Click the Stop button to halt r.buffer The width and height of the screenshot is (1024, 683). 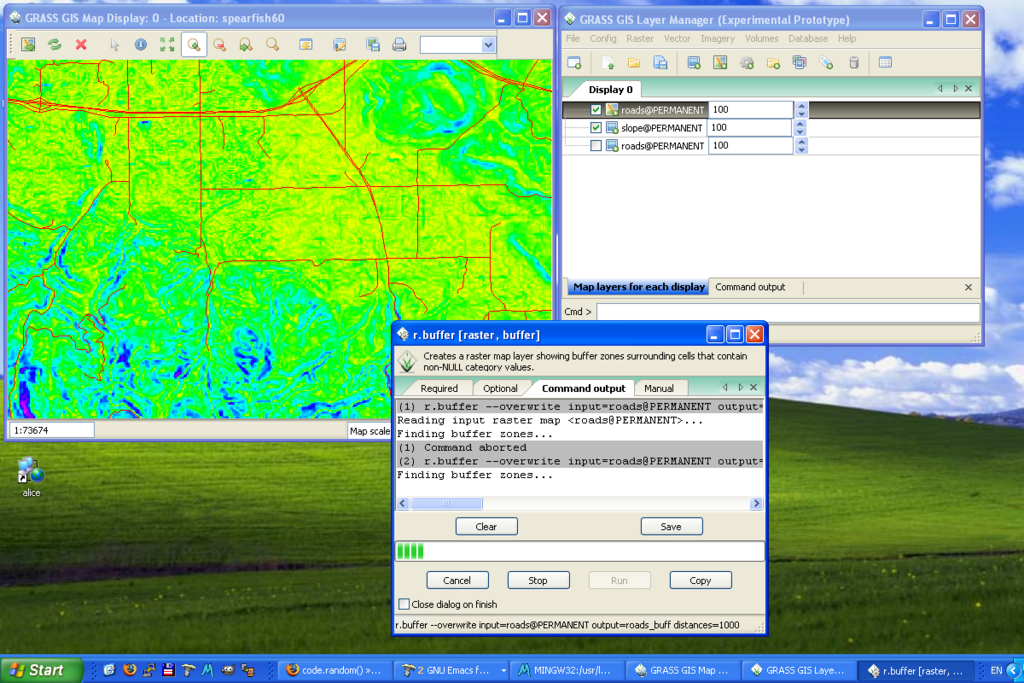point(538,580)
